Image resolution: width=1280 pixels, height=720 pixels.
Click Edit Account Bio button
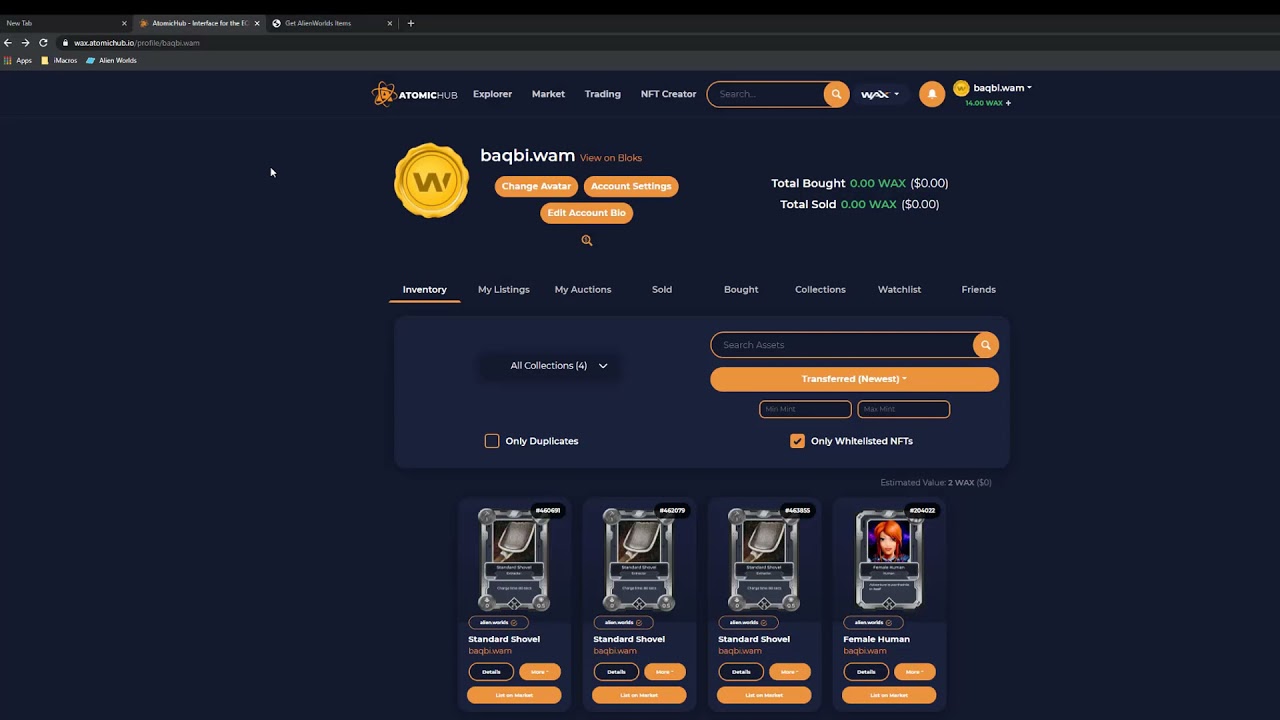(x=586, y=213)
